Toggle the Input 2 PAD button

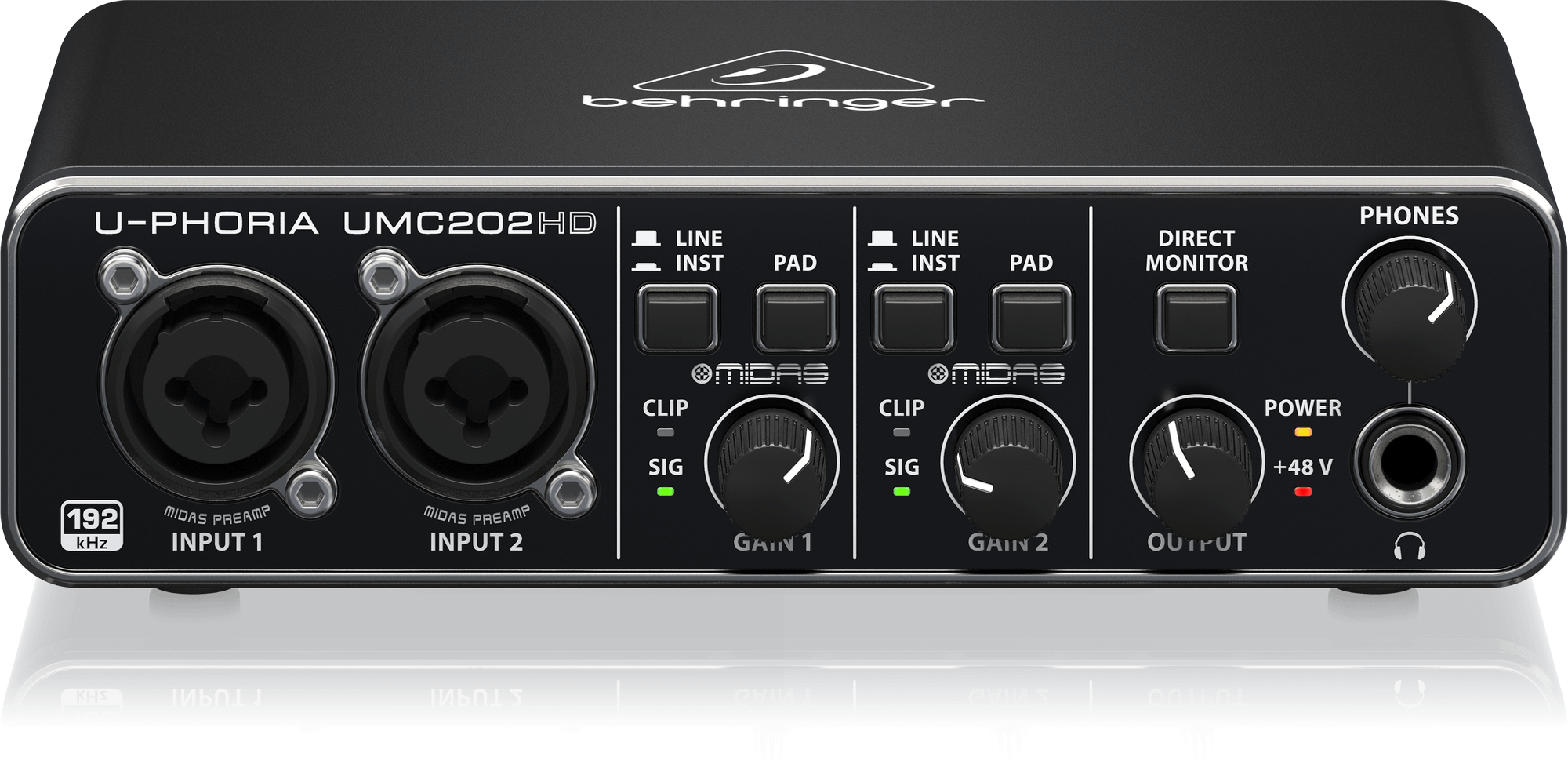pos(1031,318)
